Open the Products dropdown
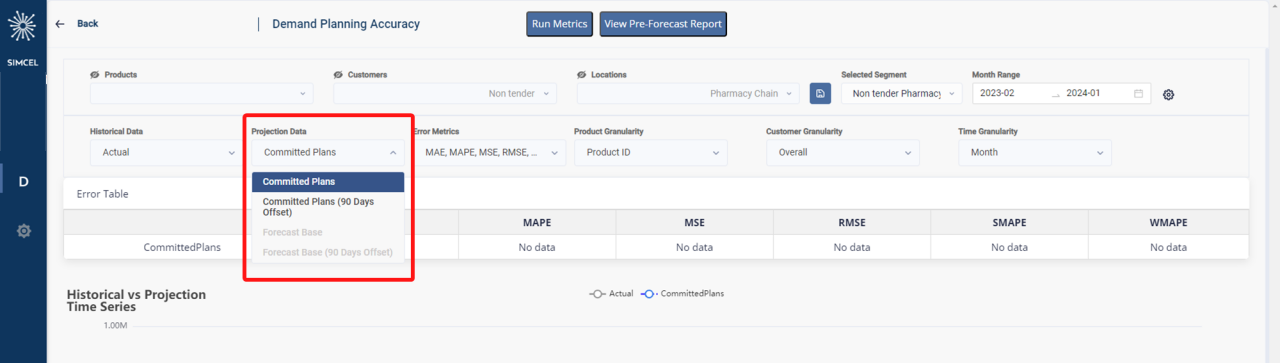Image resolution: width=1280 pixels, height=363 pixels. click(x=201, y=93)
